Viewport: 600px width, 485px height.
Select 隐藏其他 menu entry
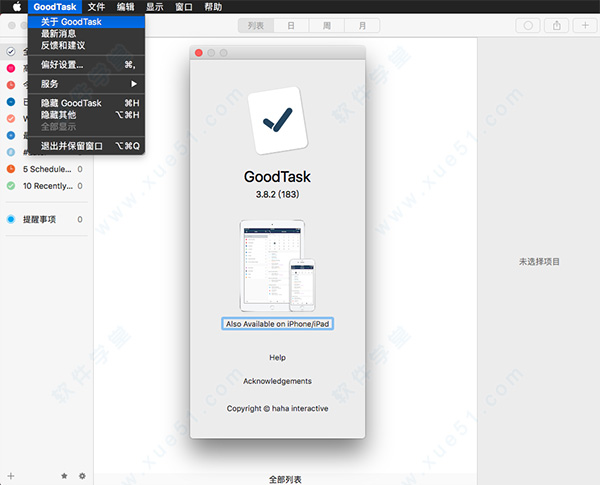[86, 115]
